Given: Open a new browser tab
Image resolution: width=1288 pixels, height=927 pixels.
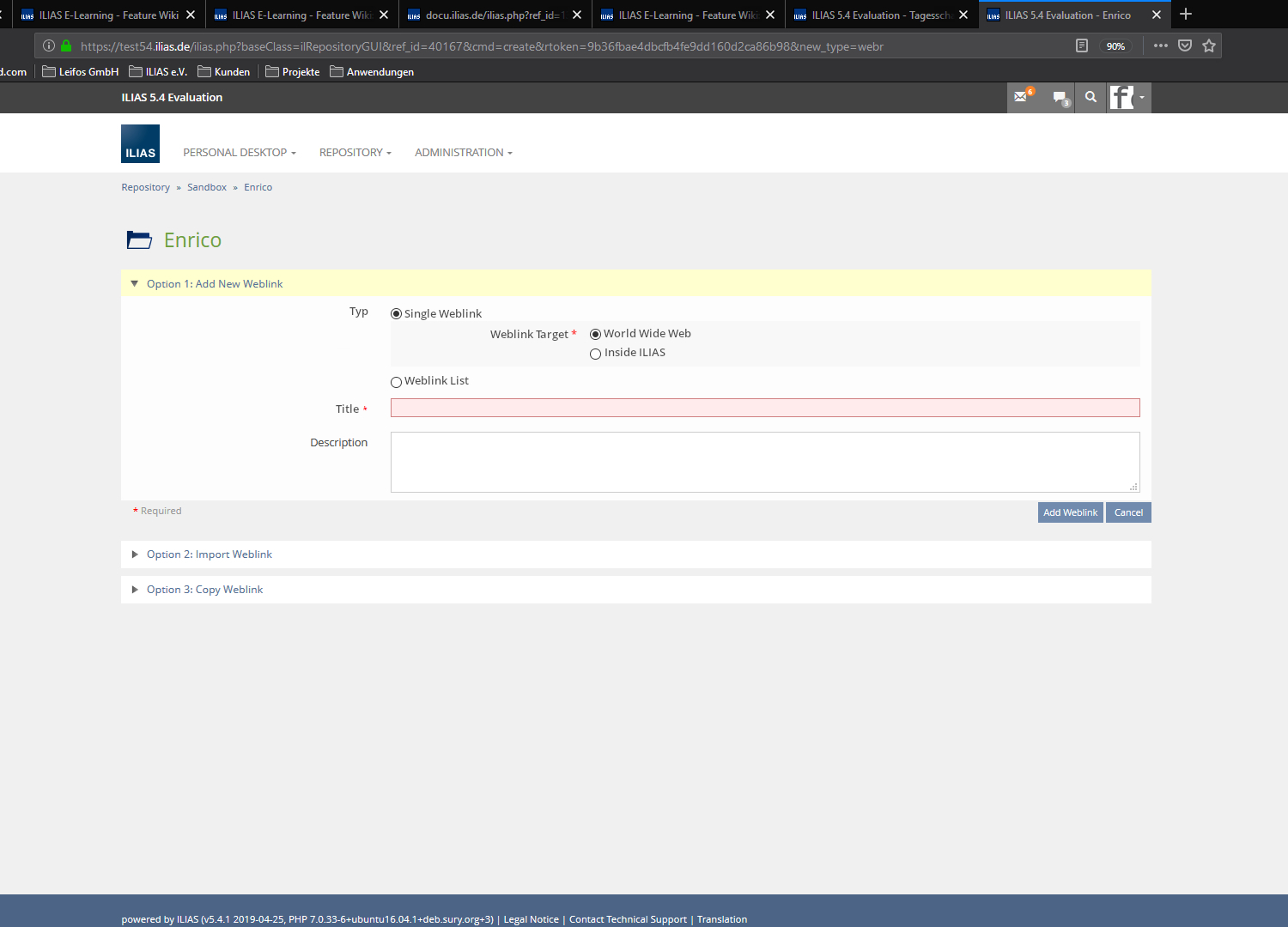Looking at the screenshot, I should click(1186, 15).
